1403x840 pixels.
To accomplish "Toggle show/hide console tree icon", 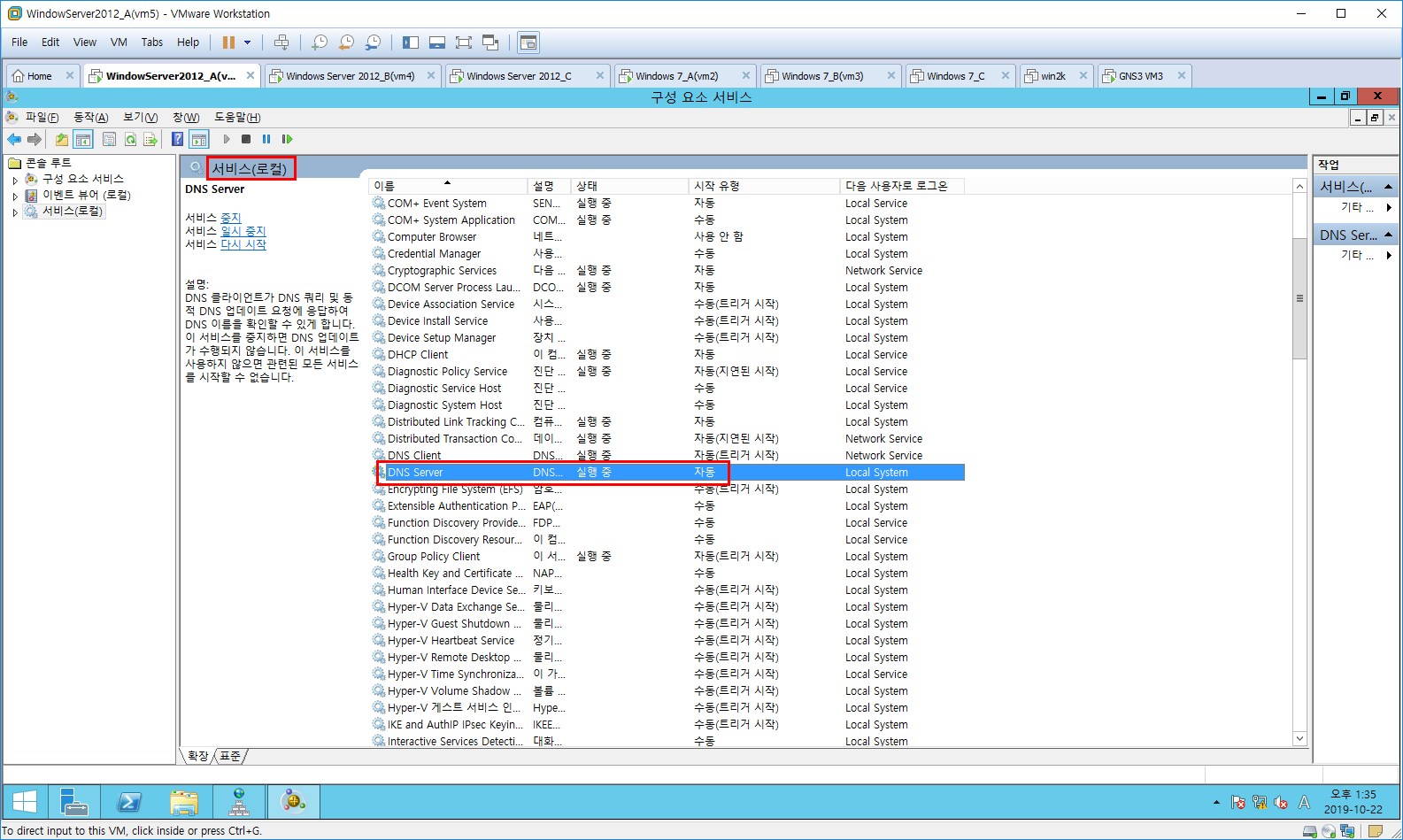I will tap(83, 139).
